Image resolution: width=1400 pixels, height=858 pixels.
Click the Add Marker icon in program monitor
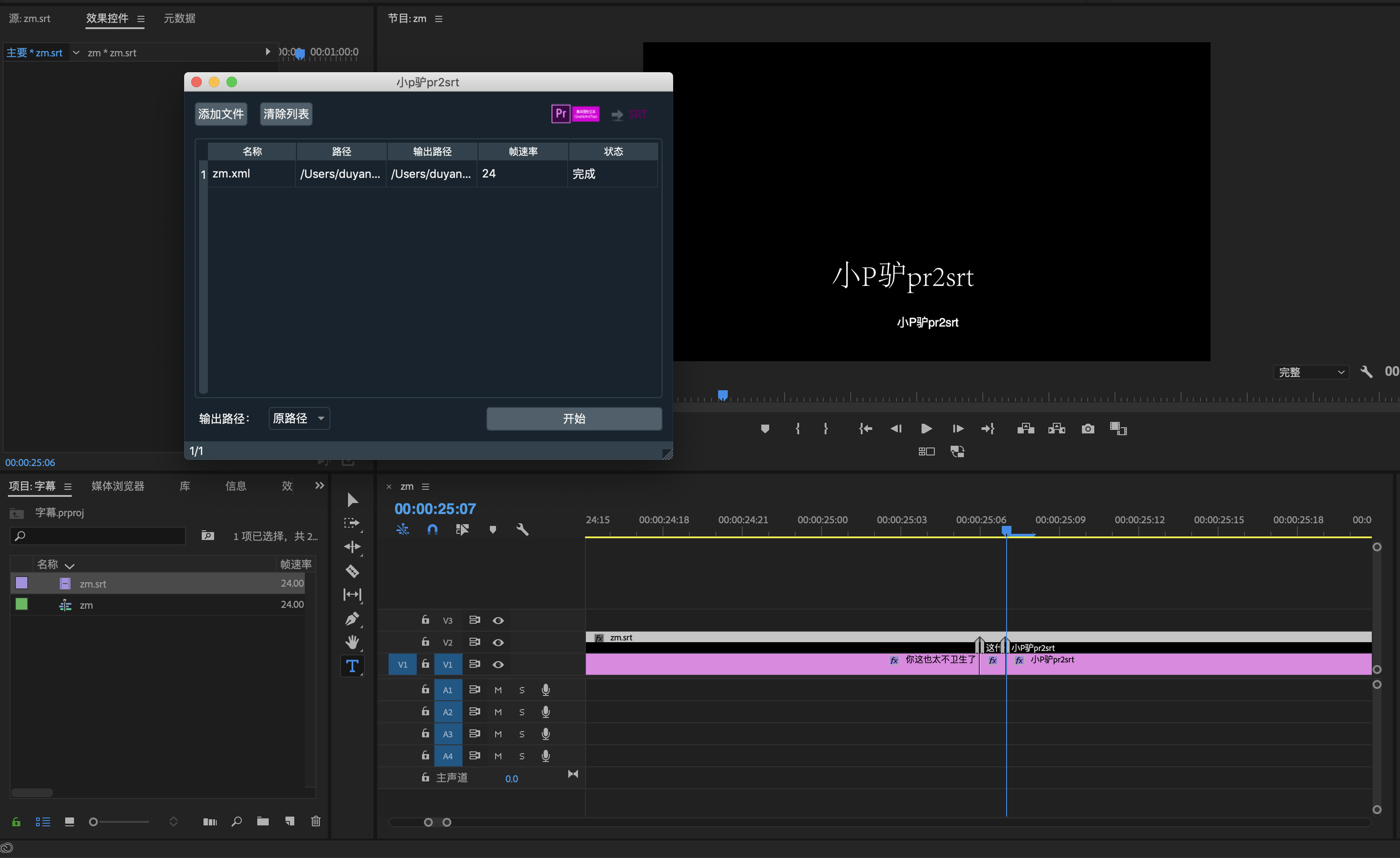765,429
